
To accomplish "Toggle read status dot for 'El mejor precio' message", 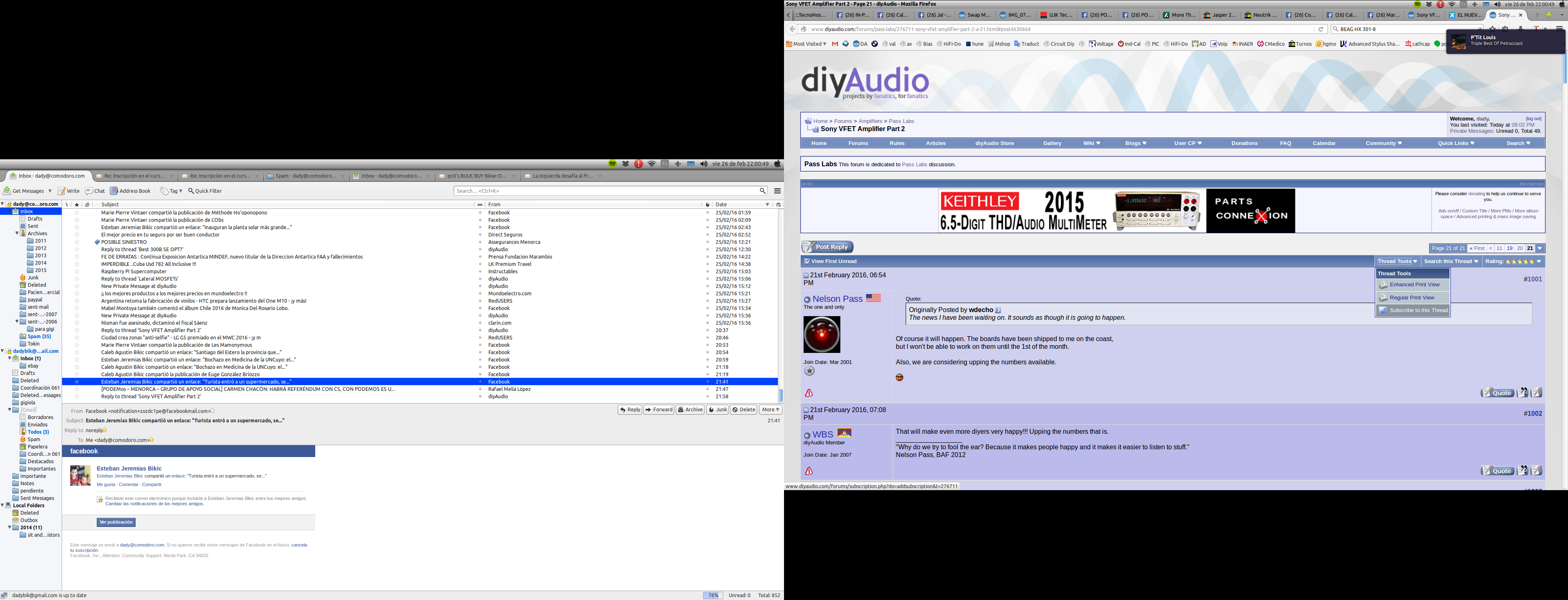I will click(x=480, y=234).
